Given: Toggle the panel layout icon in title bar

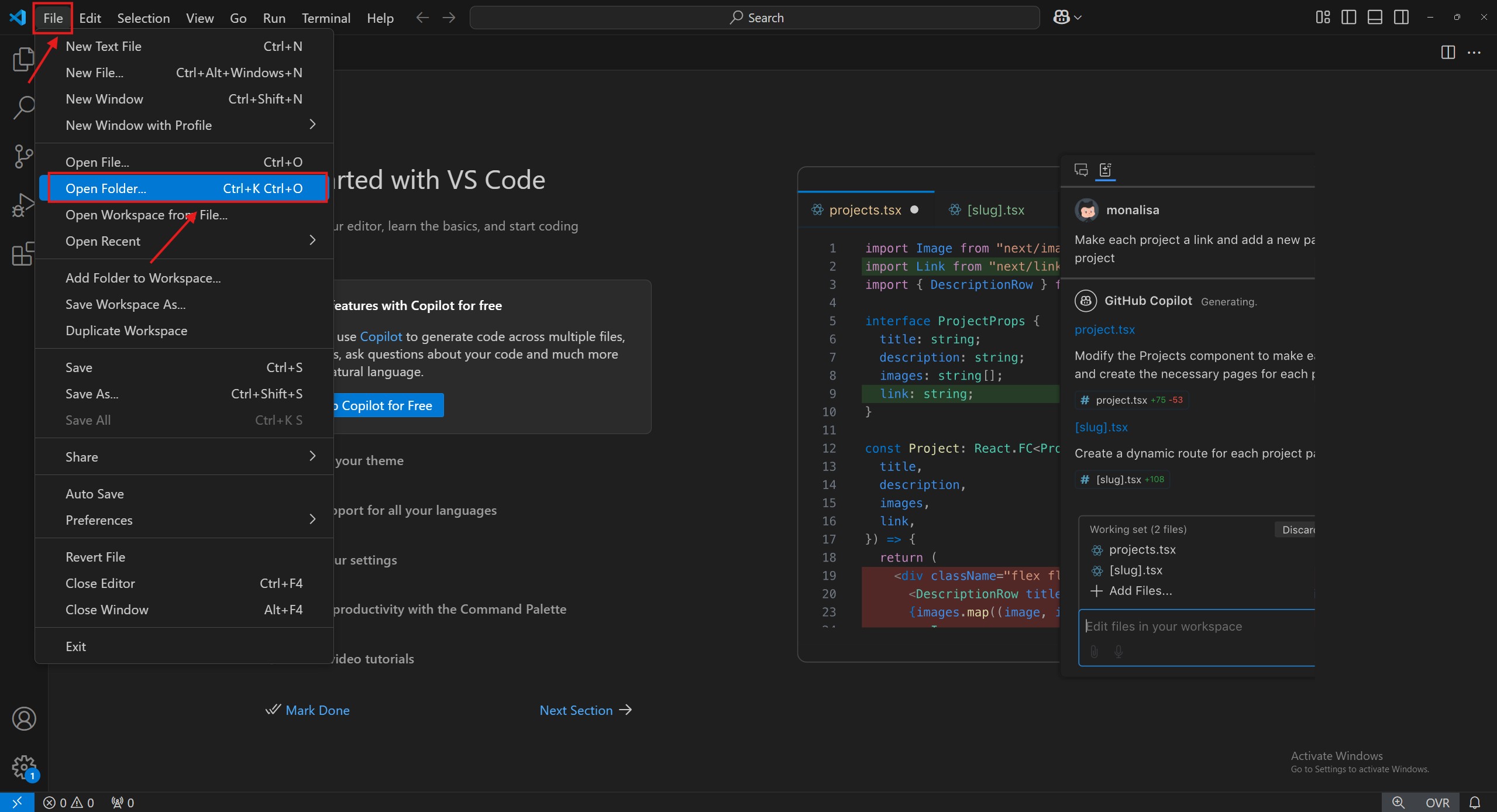Looking at the screenshot, I should click(1375, 18).
